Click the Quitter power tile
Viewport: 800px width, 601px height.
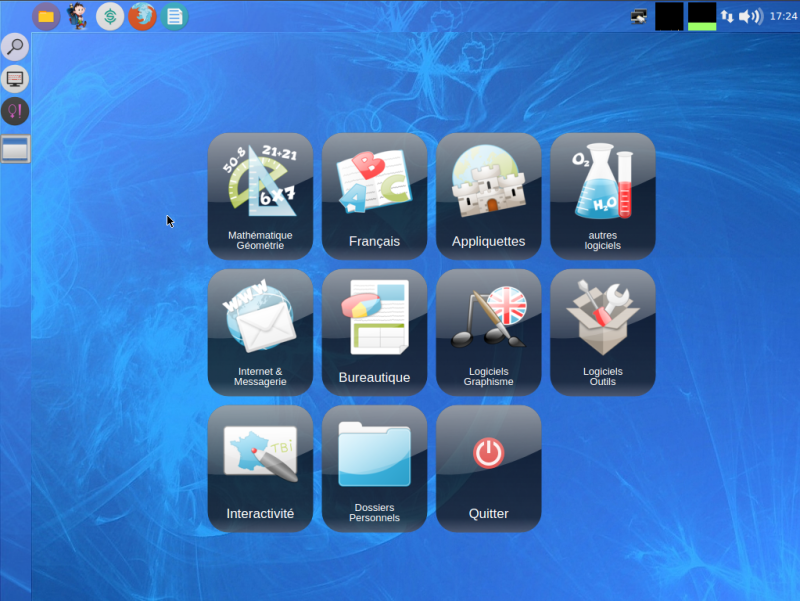pos(488,469)
